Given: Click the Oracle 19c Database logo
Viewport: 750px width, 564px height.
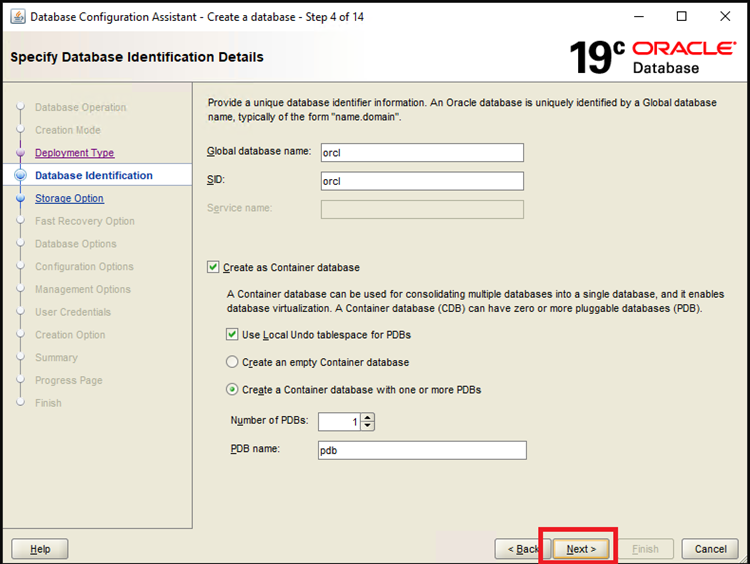Looking at the screenshot, I should click(x=653, y=57).
